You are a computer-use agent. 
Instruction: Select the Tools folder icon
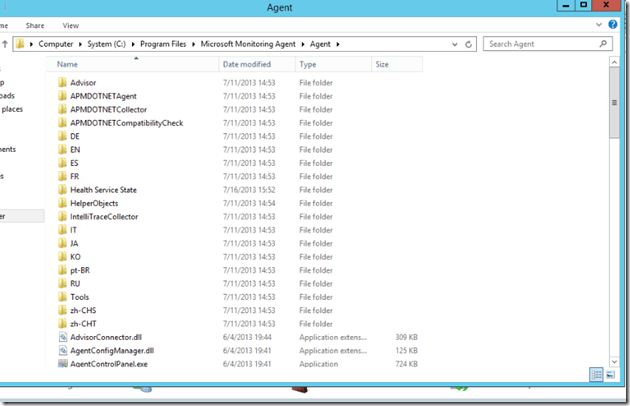pos(62,297)
